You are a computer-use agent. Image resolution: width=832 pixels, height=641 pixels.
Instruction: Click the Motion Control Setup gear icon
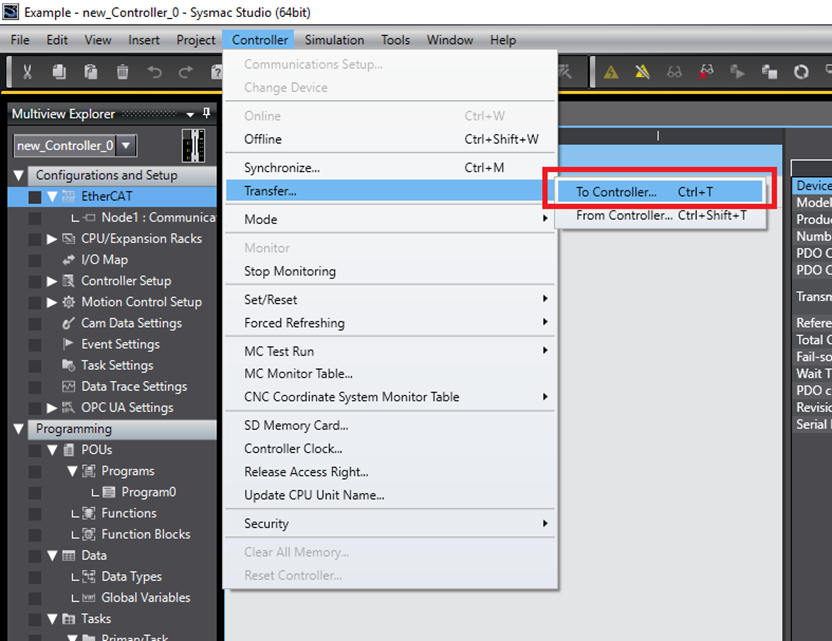click(68, 302)
